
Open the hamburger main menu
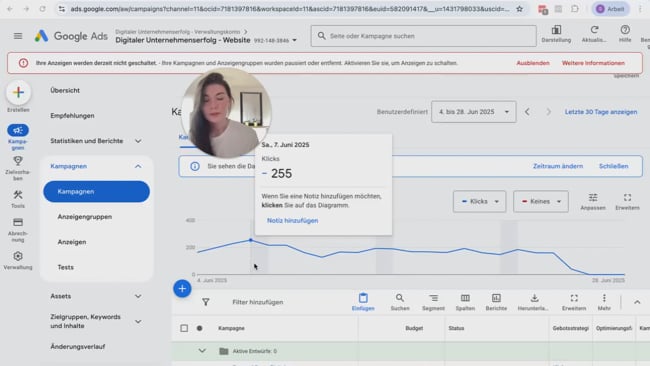pos(18,36)
